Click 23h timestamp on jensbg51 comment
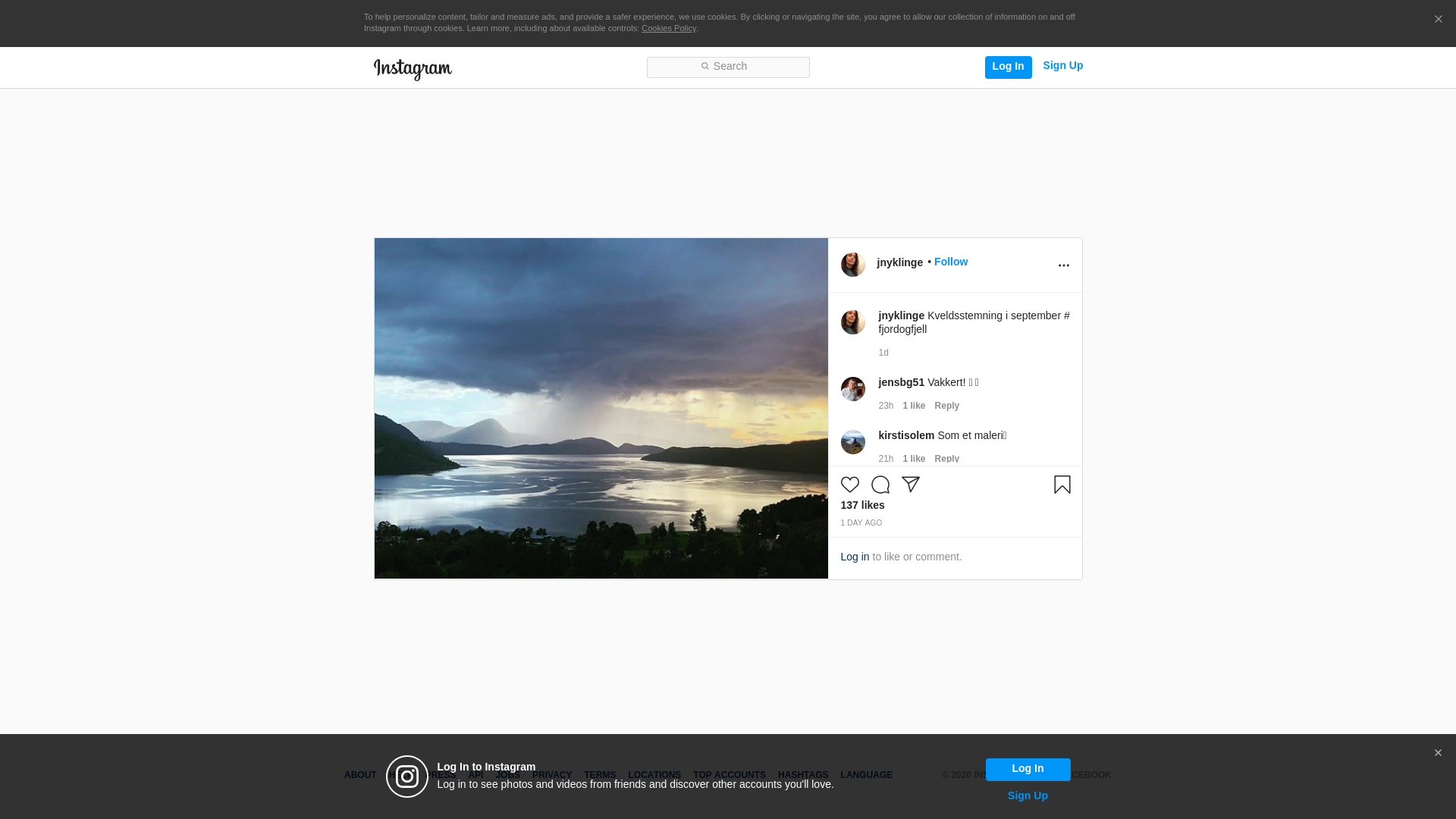Viewport: 1456px width, 819px height. tap(886, 406)
